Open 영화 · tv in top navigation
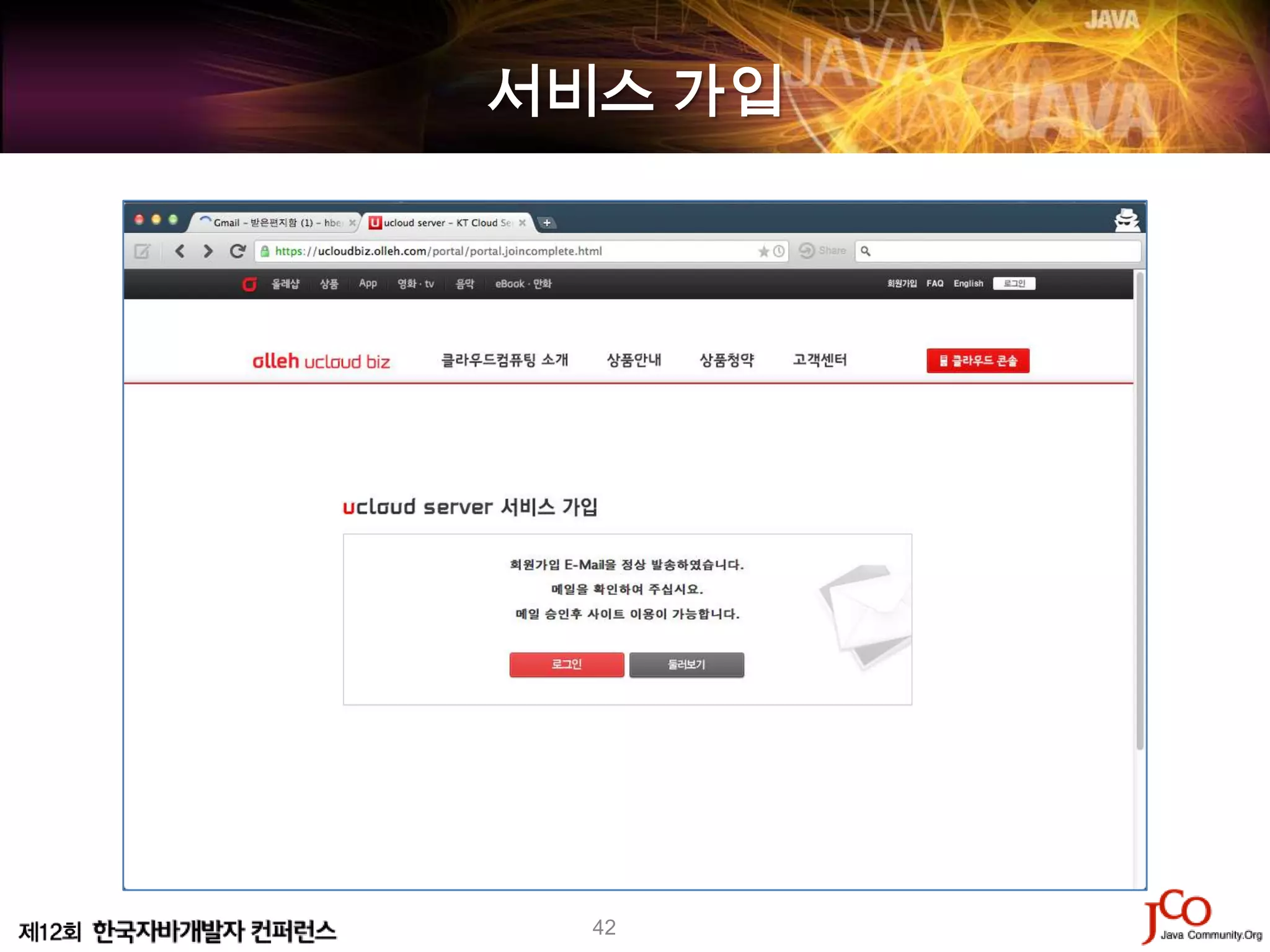The width and height of the screenshot is (1270, 952). 416,284
